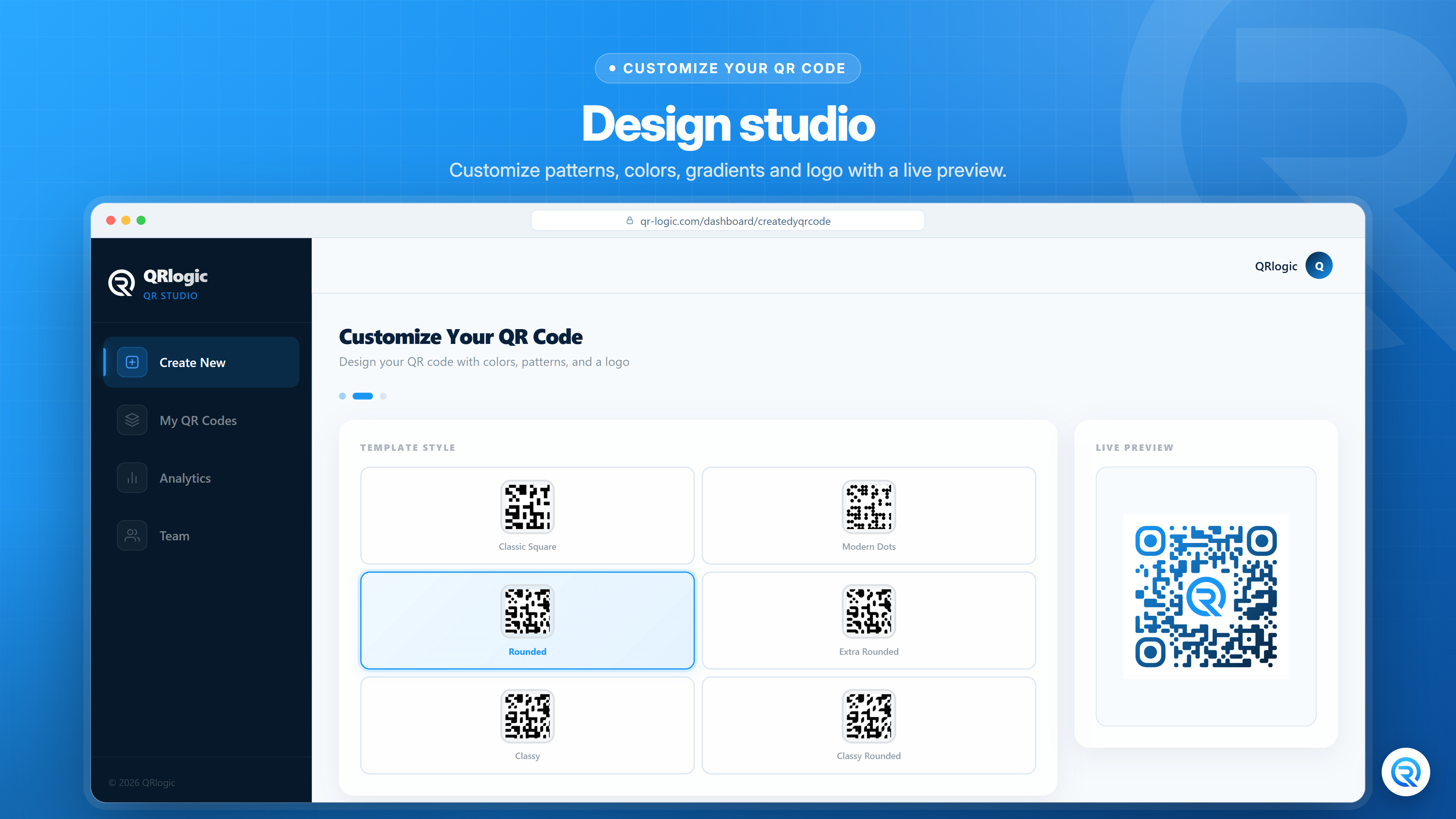1456x819 pixels.
Task: Choose the Extra Rounded template style
Action: 868,620
